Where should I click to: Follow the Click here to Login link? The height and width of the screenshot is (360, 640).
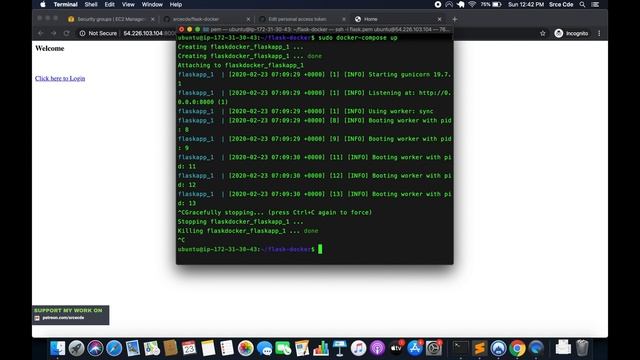pos(60,78)
